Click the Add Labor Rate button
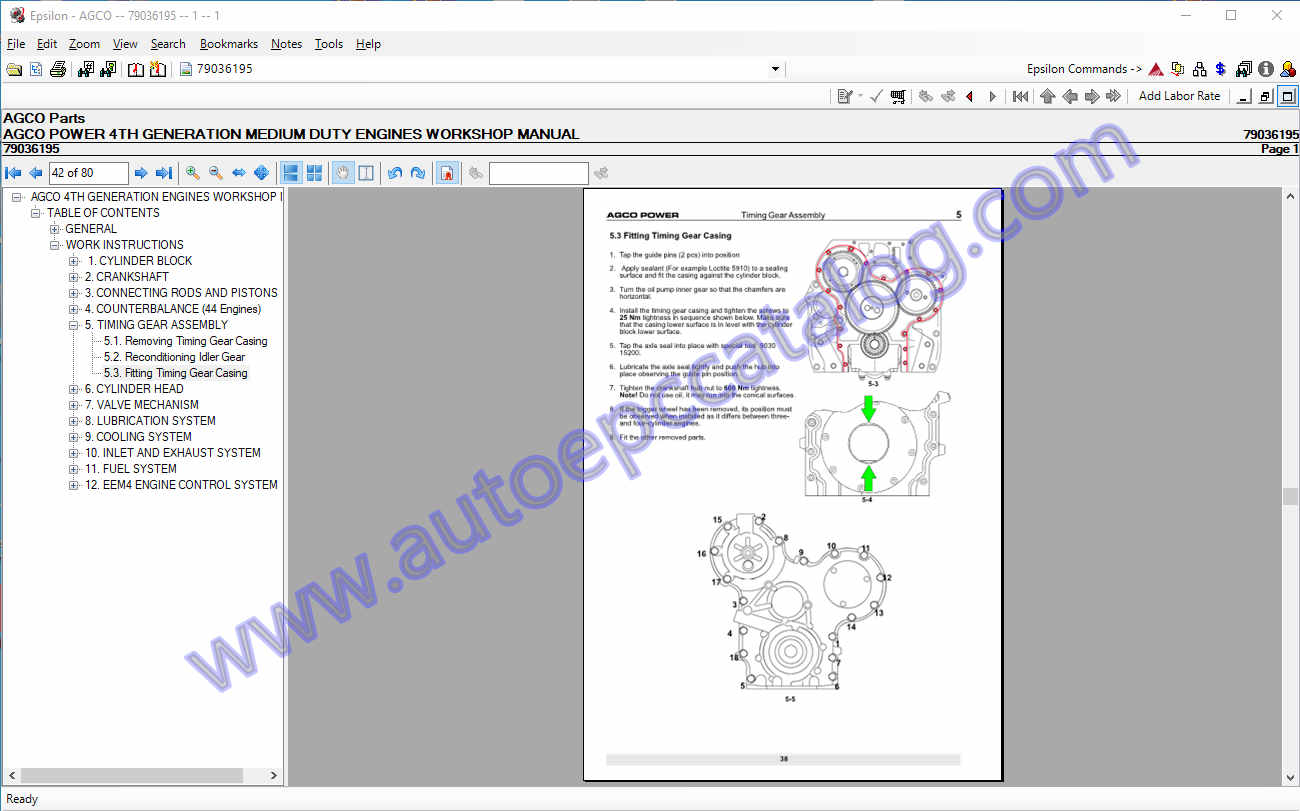Image resolution: width=1300 pixels, height=811 pixels. tap(1179, 96)
